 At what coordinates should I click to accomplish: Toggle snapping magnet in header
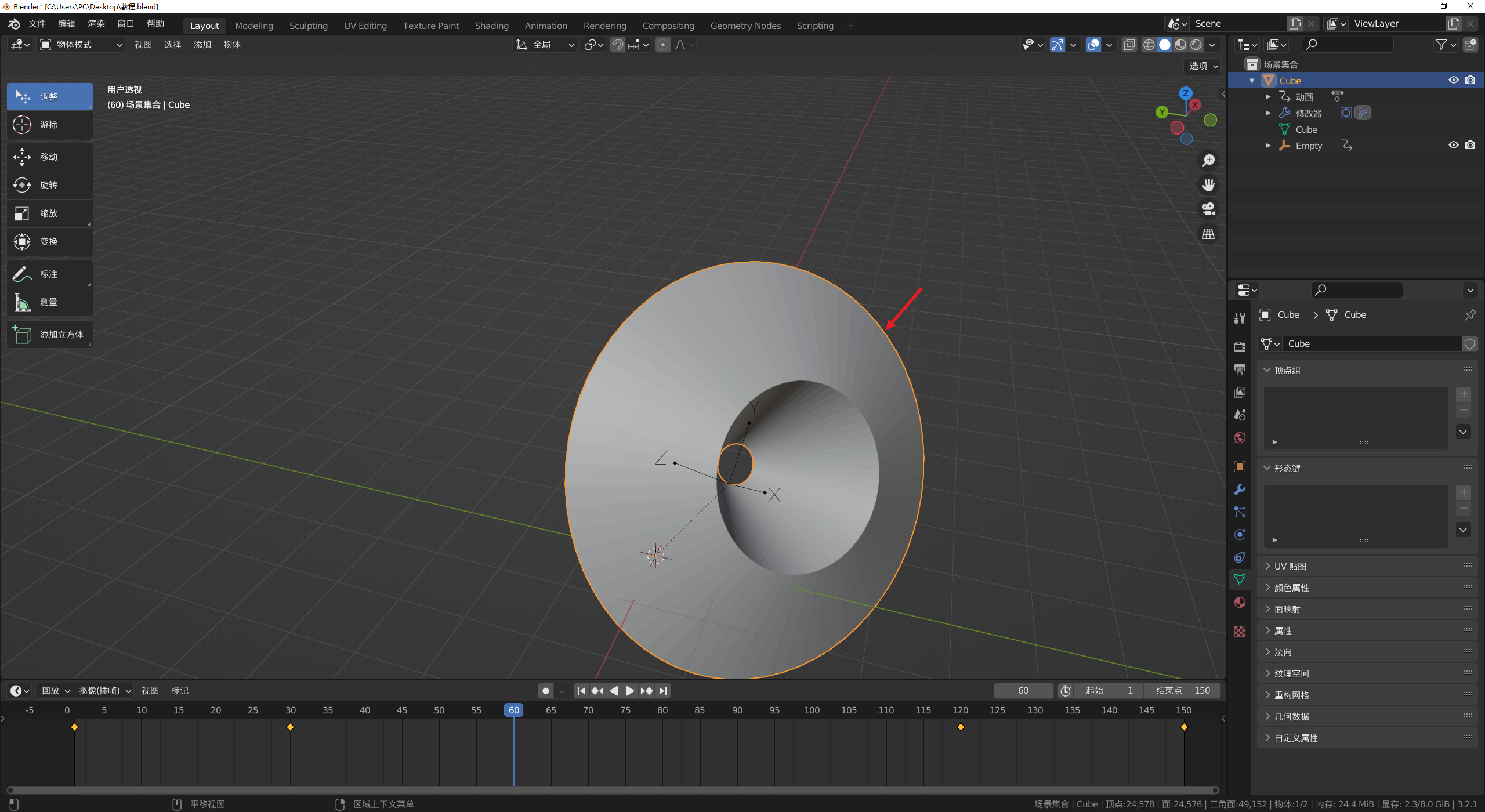click(x=618, y=45)
